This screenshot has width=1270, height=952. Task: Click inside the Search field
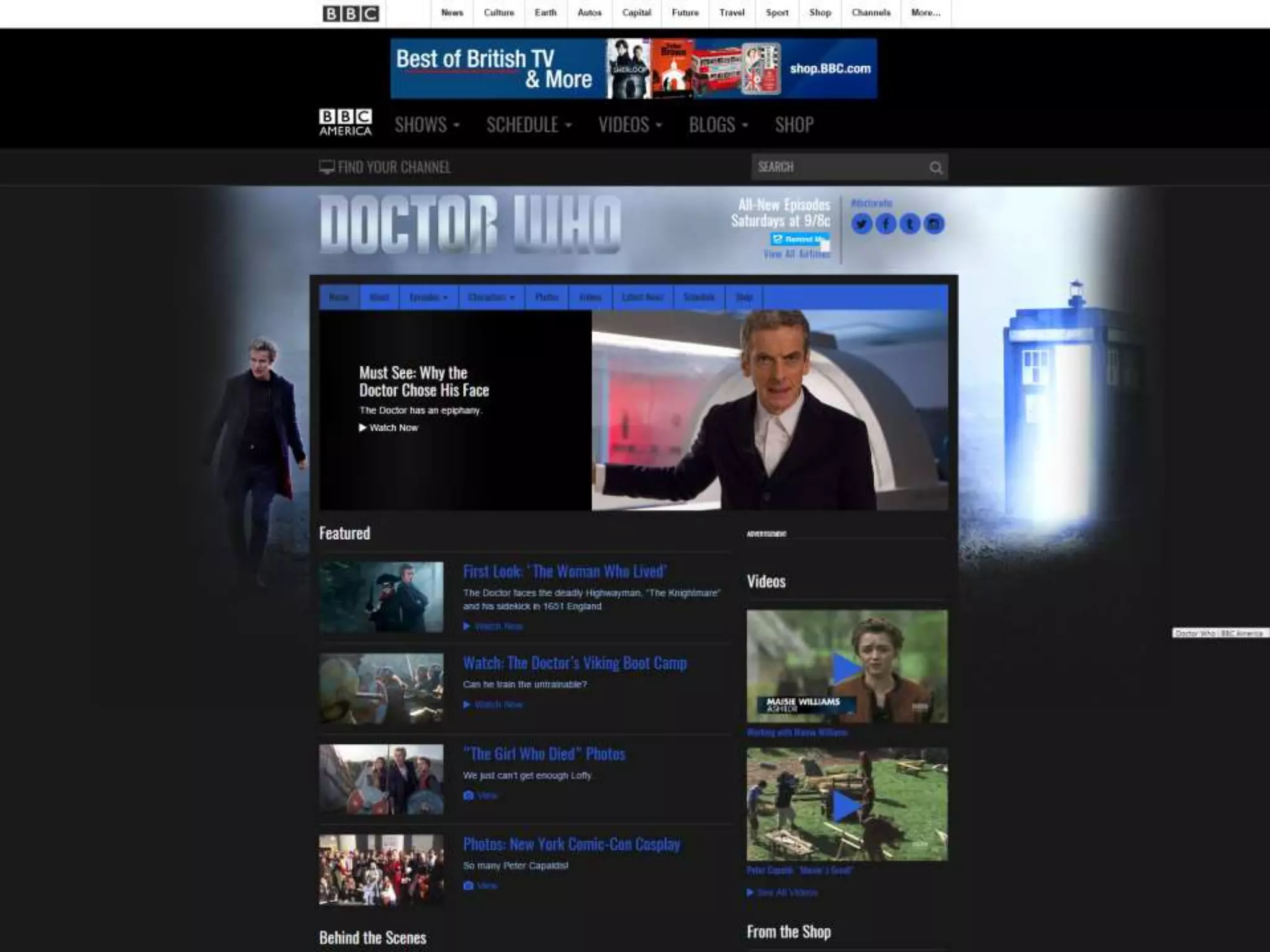[837, 167]
